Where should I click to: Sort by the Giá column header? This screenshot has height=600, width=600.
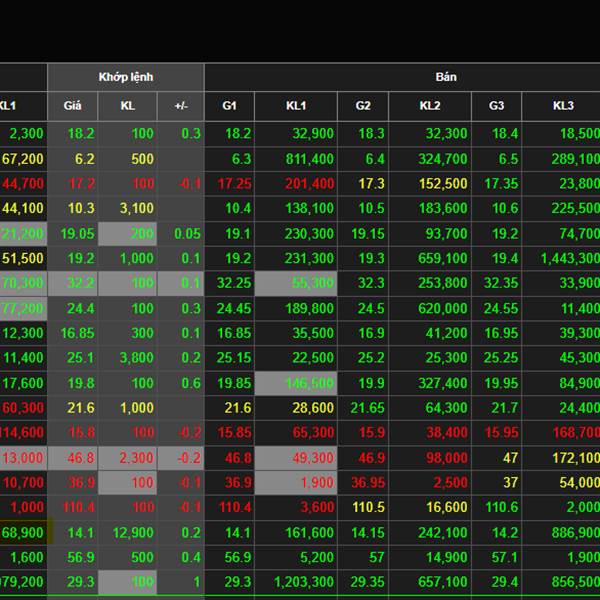coord(73,106)
